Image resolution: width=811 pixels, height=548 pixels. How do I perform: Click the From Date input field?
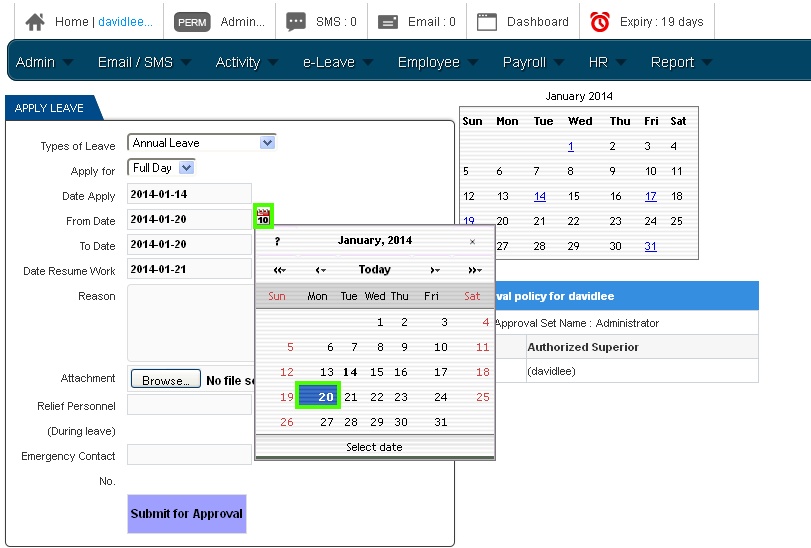coord(189,219)
